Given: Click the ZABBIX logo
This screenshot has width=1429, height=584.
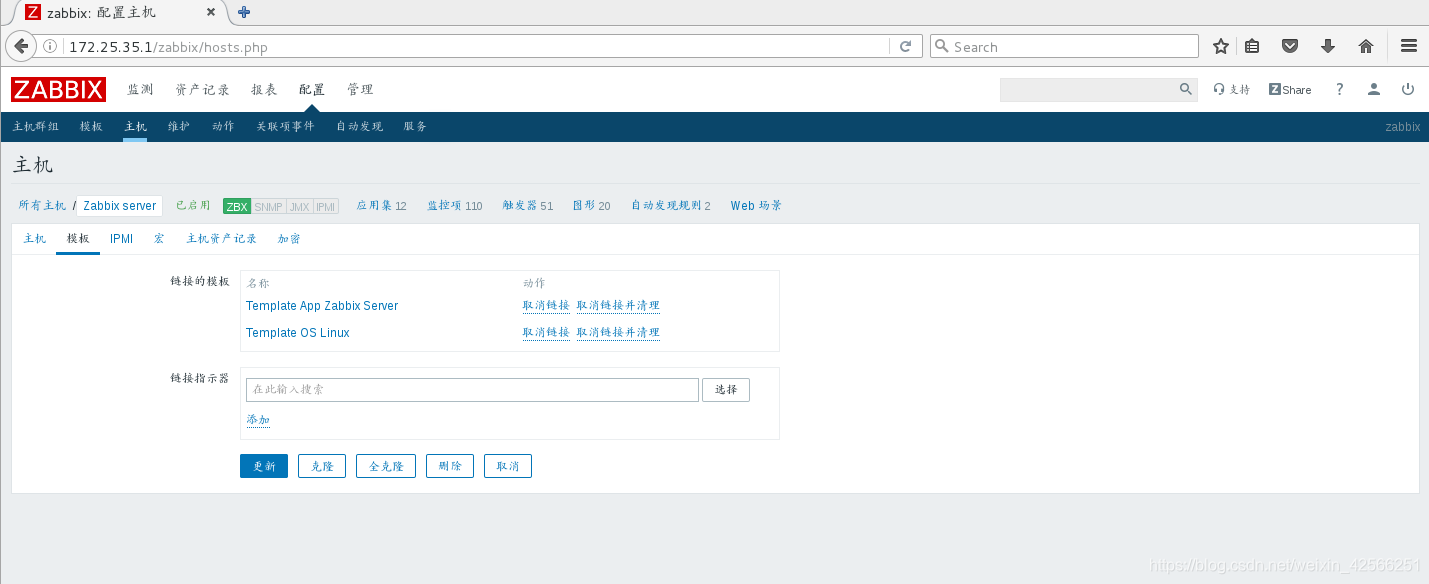Looking at the screenshot, I should click(x=59, y=89).
